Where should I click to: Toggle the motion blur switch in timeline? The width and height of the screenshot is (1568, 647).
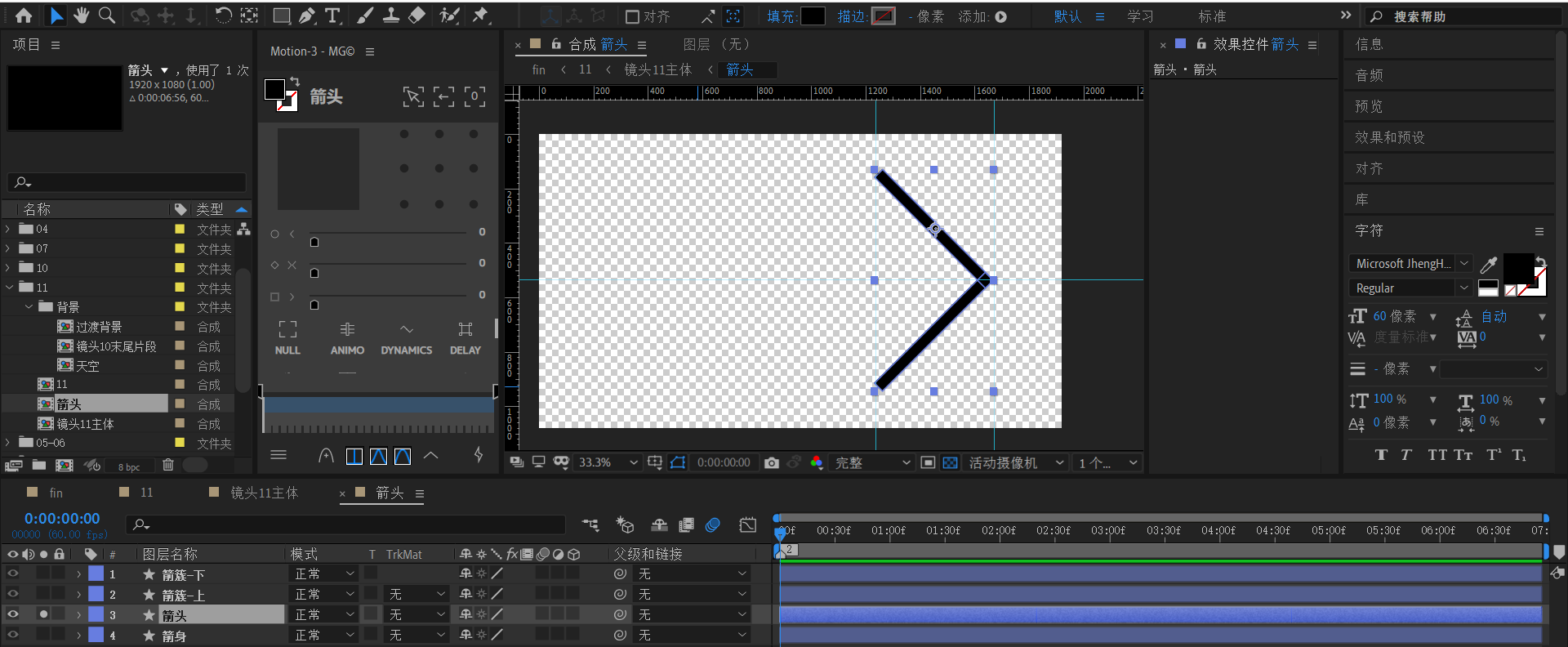pos(713,525)
